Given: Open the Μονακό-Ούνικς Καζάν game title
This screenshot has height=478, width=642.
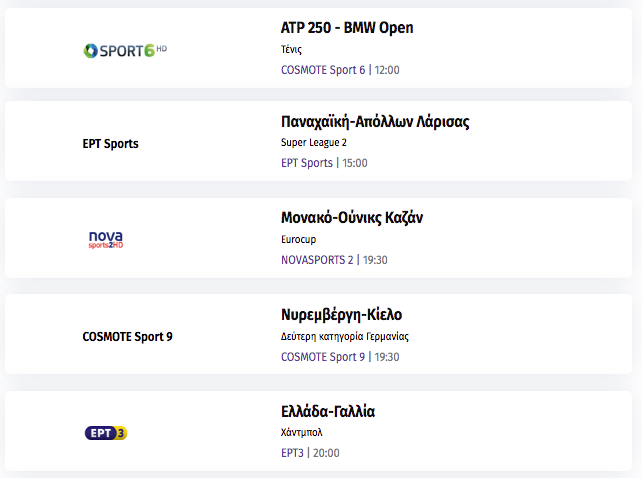Looking at the screenshot, I should coord(352,217).
